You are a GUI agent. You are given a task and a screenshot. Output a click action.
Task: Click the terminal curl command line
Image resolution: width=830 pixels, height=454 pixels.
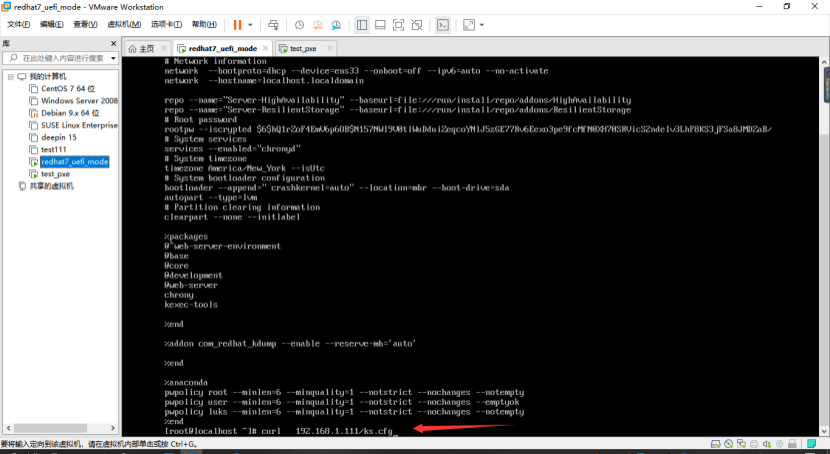pyautogui.click(x=281, y=431)
